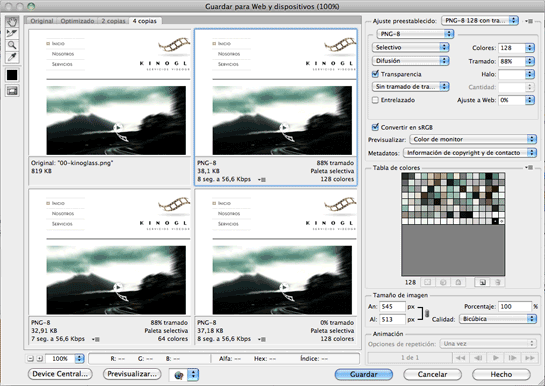Screen dimensions: 545x386
Task: Switch to the Original tab
Action: coord(42,21)
